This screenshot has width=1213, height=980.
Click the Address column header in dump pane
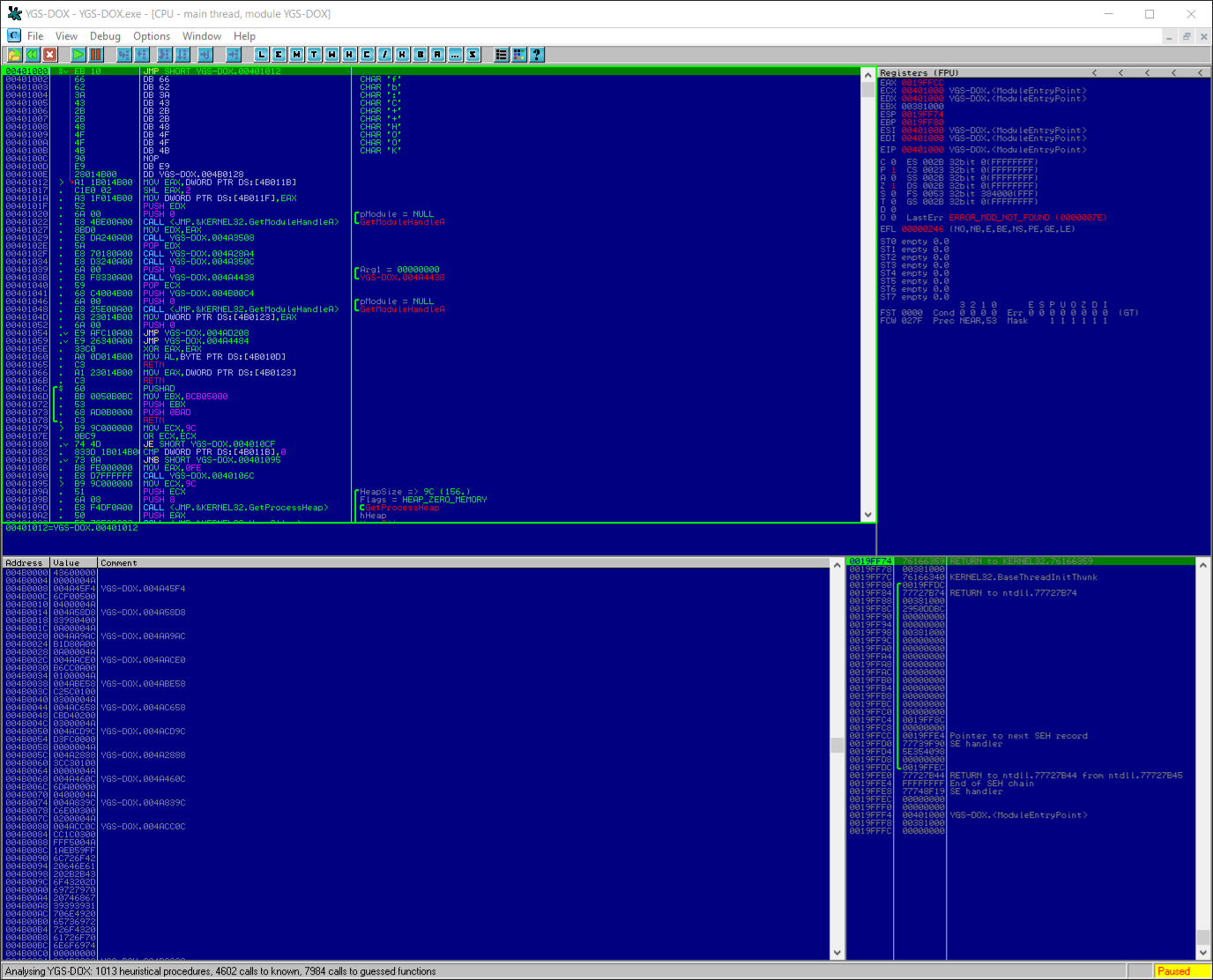[x=25, y=563]
